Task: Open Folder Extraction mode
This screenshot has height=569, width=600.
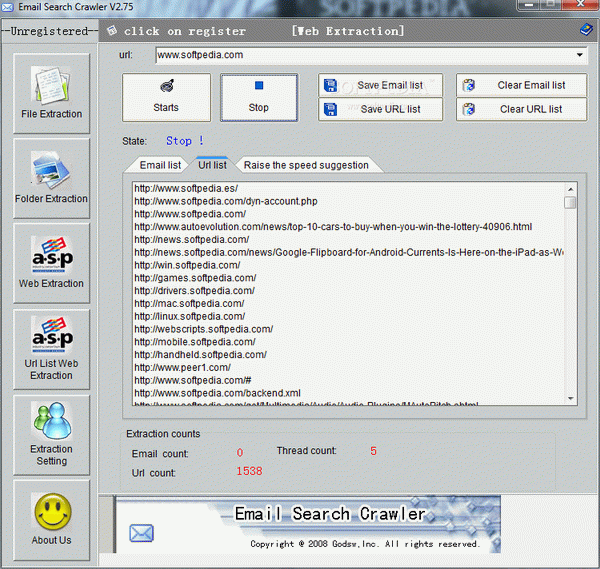Action: (x=51, y=178)
